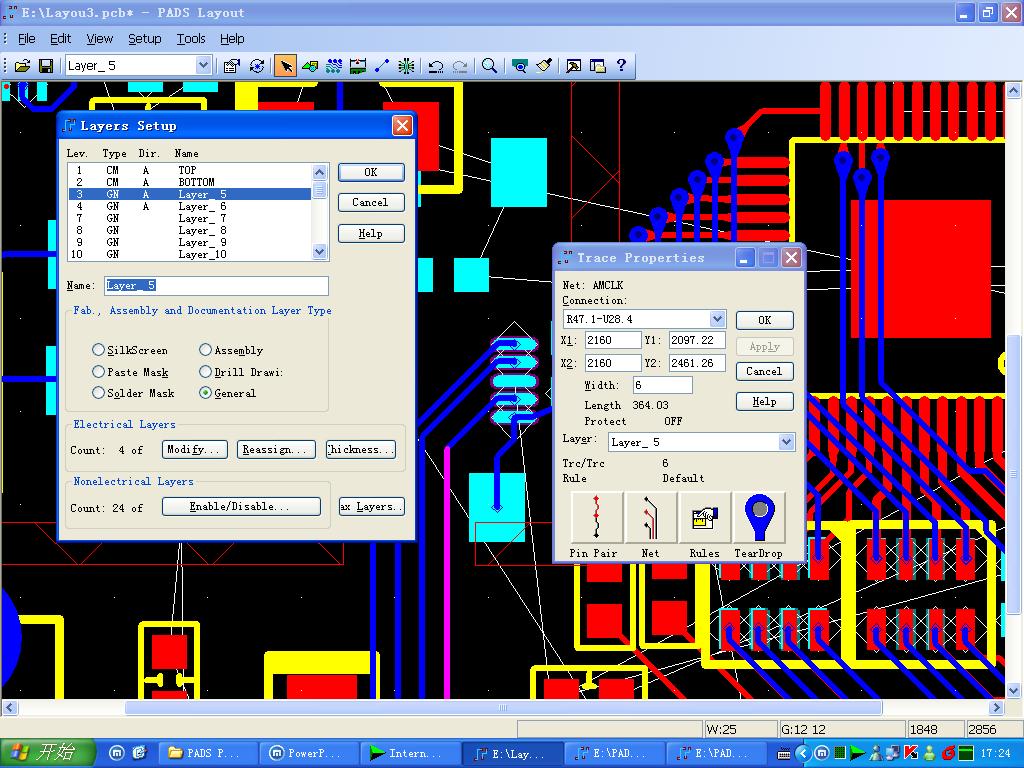Select the Solder Mask layer type

pos(99,393)
